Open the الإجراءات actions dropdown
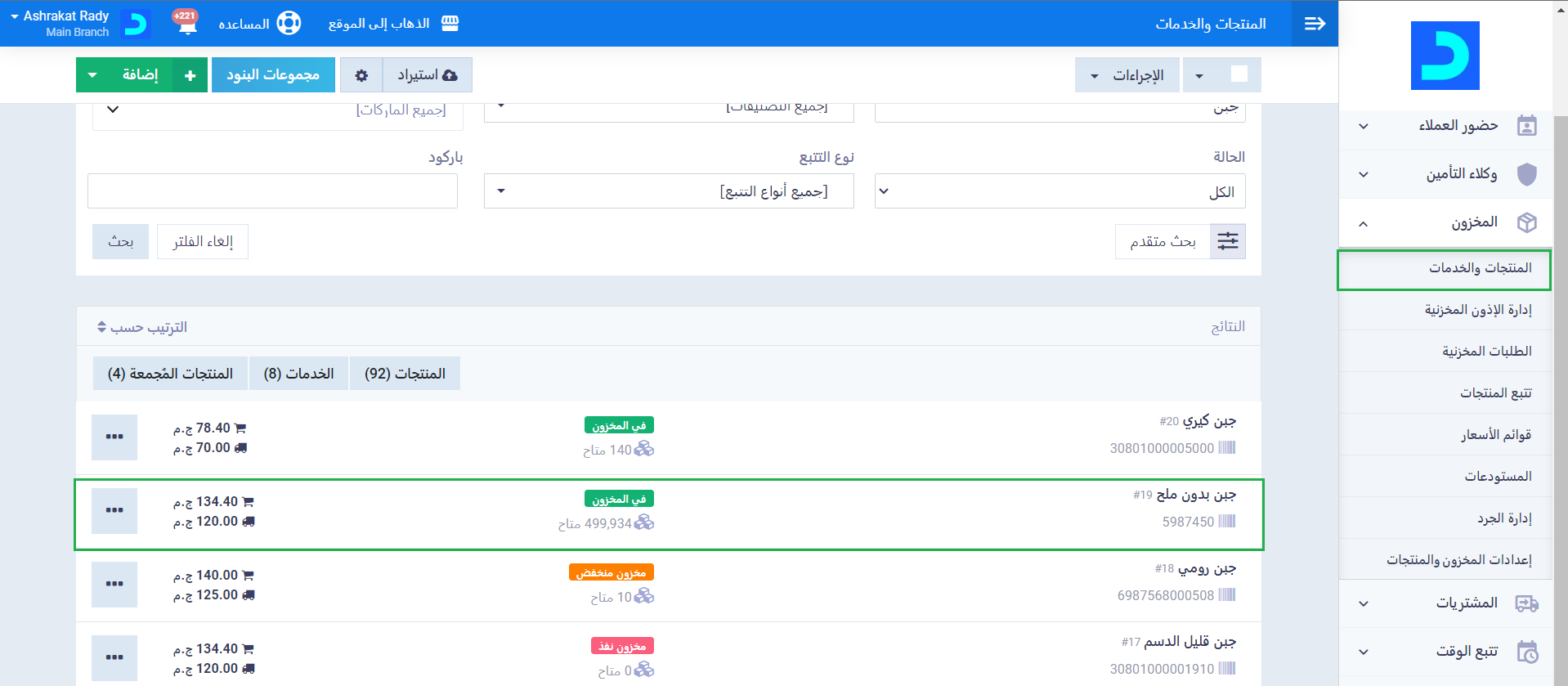This screenshot has width=1568, height=686. tap(1127, 75)
